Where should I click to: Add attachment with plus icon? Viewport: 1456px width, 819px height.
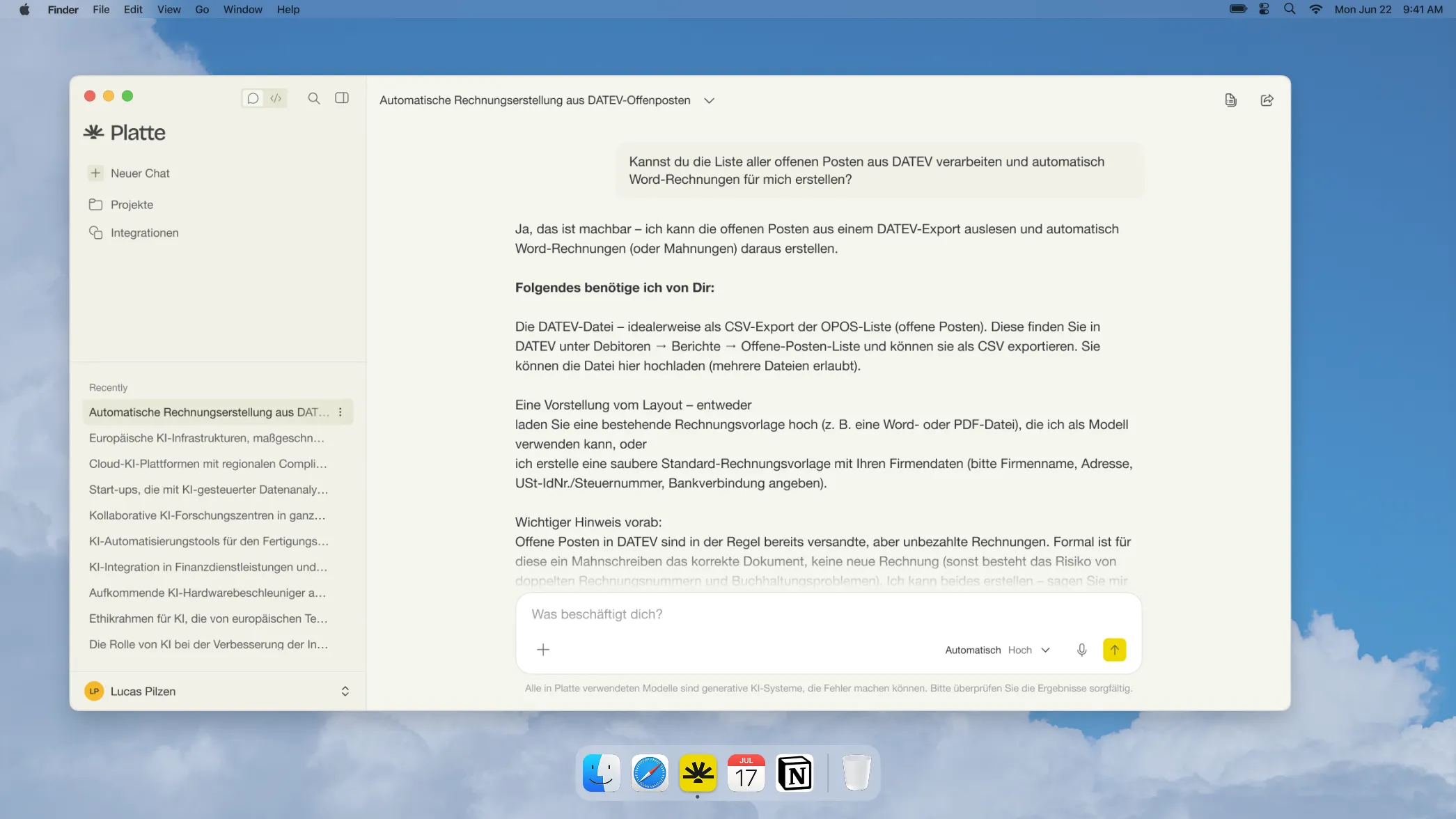click(x=543, y=650)
